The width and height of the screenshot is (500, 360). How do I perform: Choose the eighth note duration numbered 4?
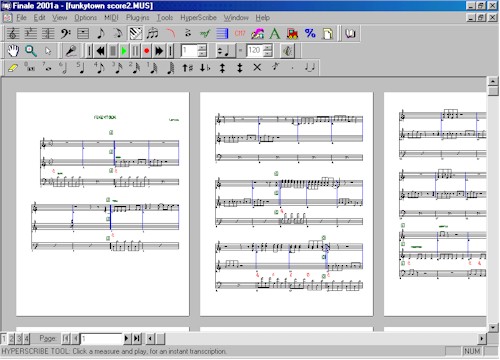[100, 68]
